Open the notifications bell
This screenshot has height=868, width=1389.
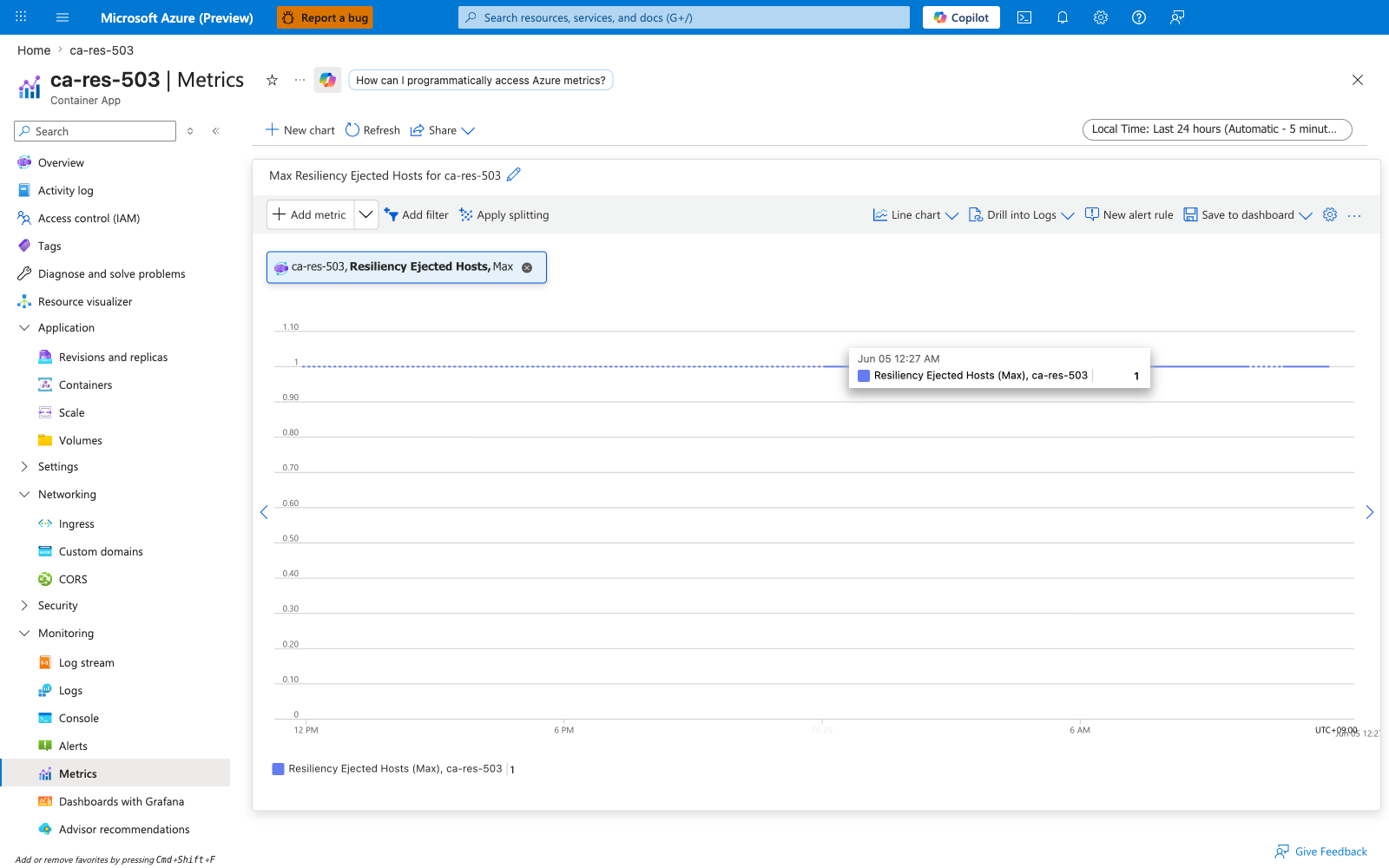coord(1063,17)
